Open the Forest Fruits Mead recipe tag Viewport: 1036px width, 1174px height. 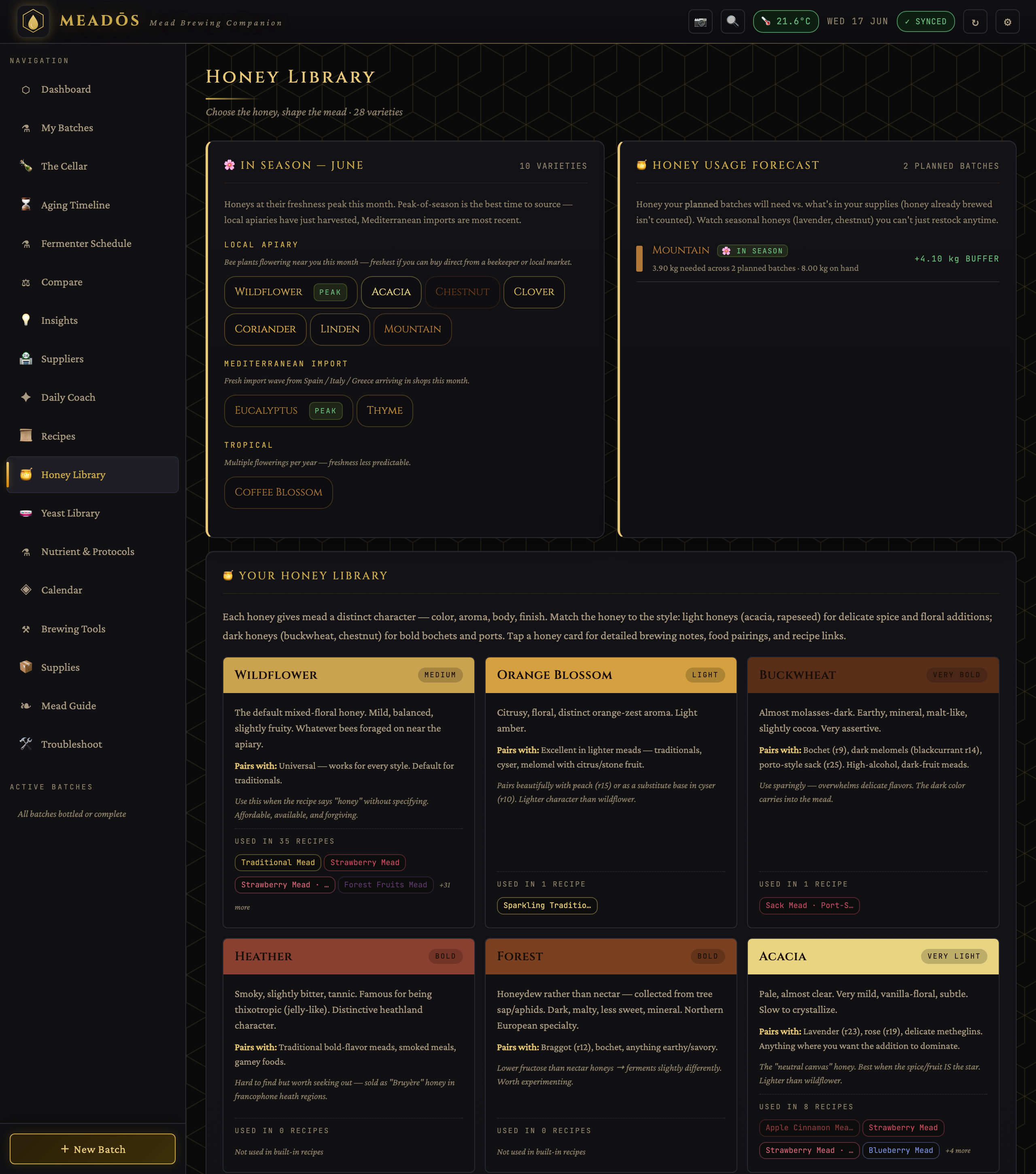coord(385,885)
